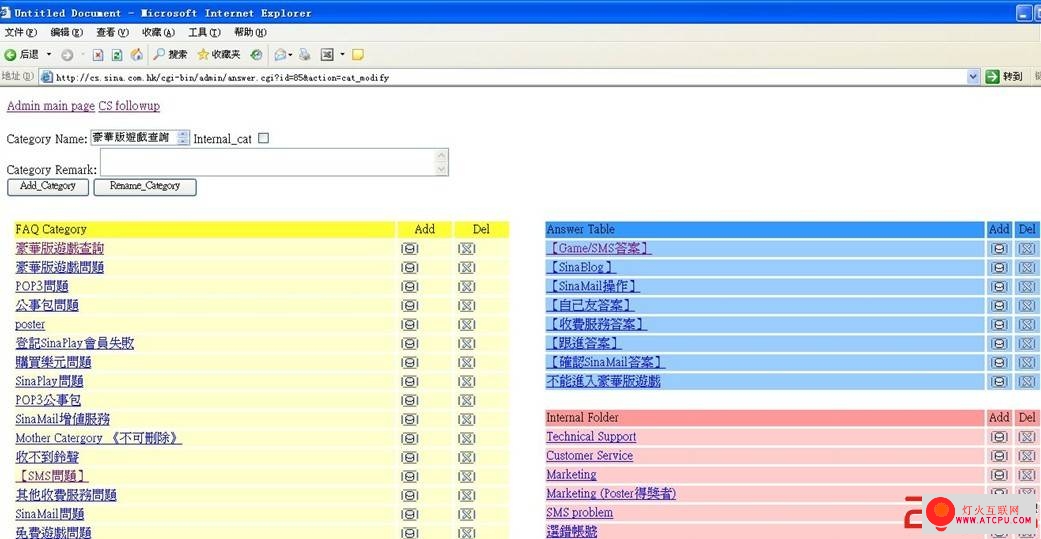
Task: Delete the 公事包問題 category
Action: click(x=467, y=305)
